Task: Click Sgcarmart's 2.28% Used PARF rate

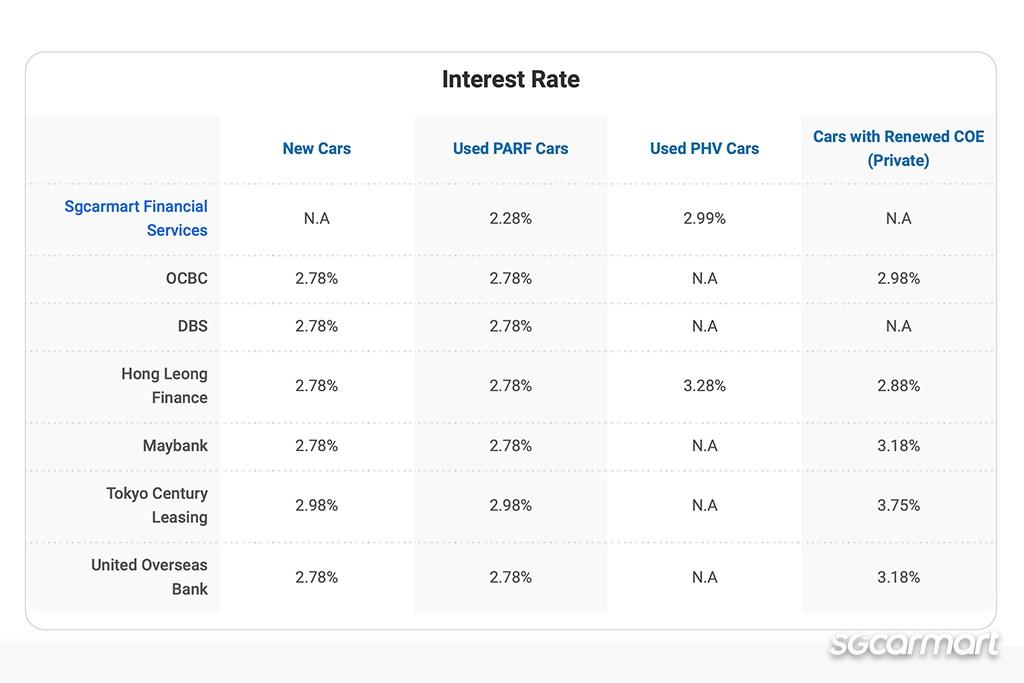Action: [510, 218]
